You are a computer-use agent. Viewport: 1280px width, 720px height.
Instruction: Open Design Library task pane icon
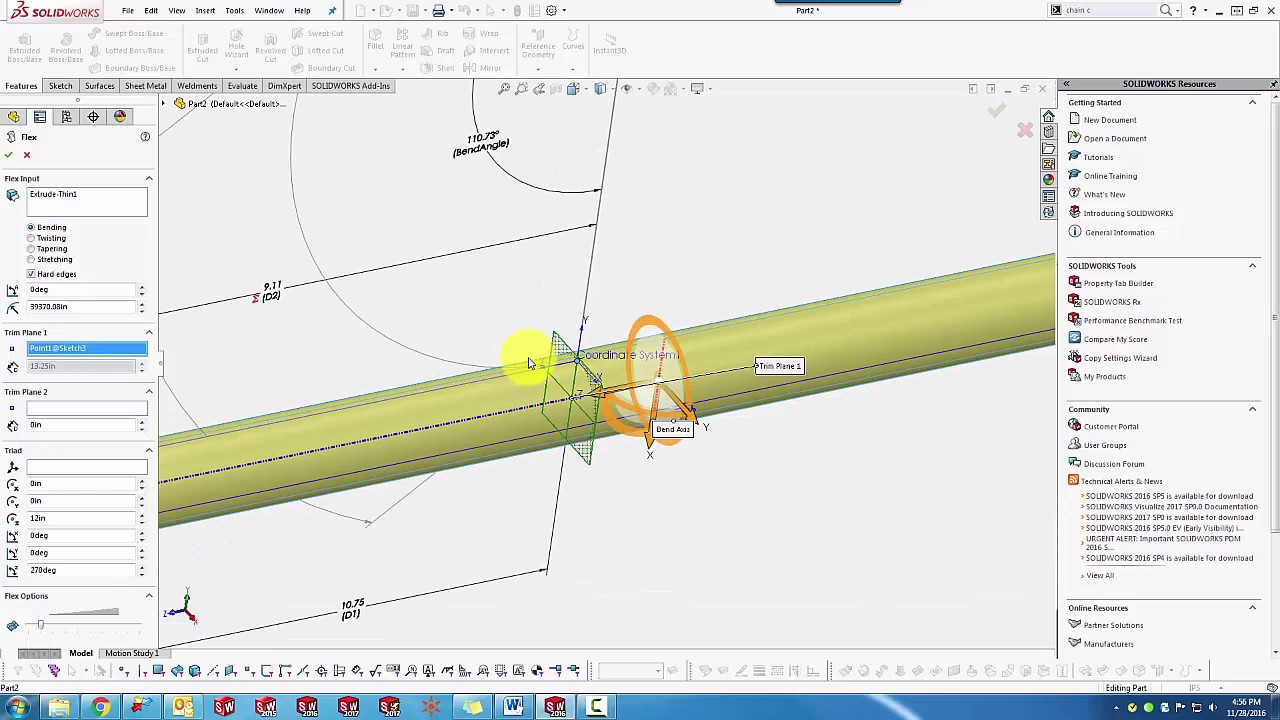1048,132
